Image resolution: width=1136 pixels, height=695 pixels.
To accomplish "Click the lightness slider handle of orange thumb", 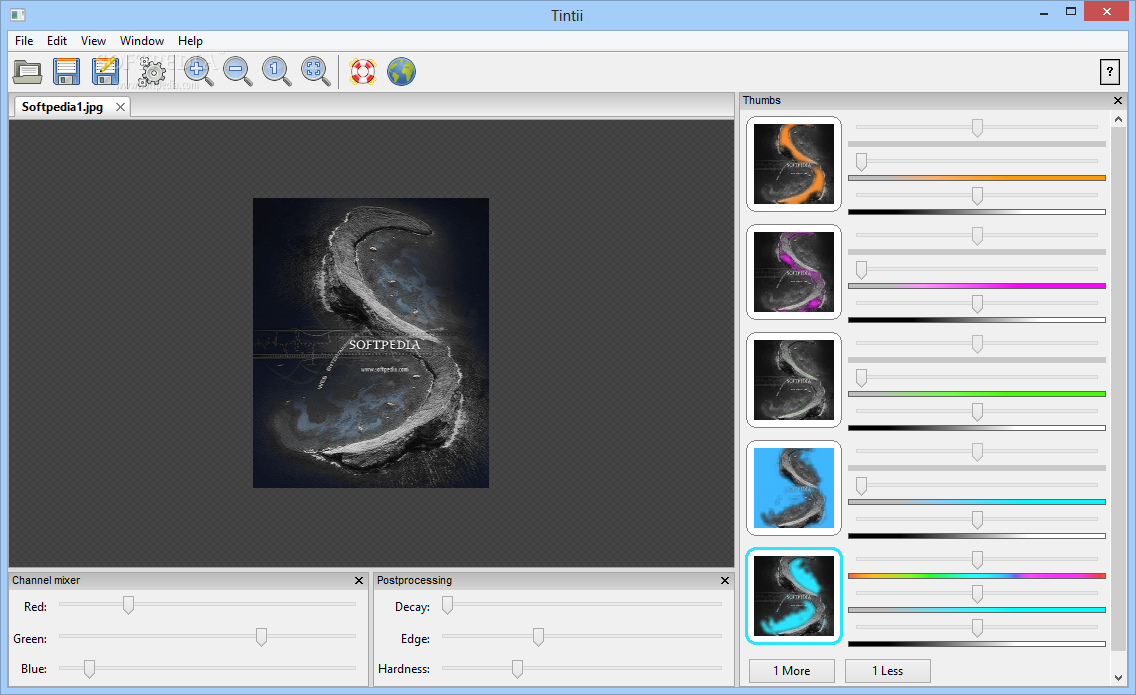I will [977, 196].
